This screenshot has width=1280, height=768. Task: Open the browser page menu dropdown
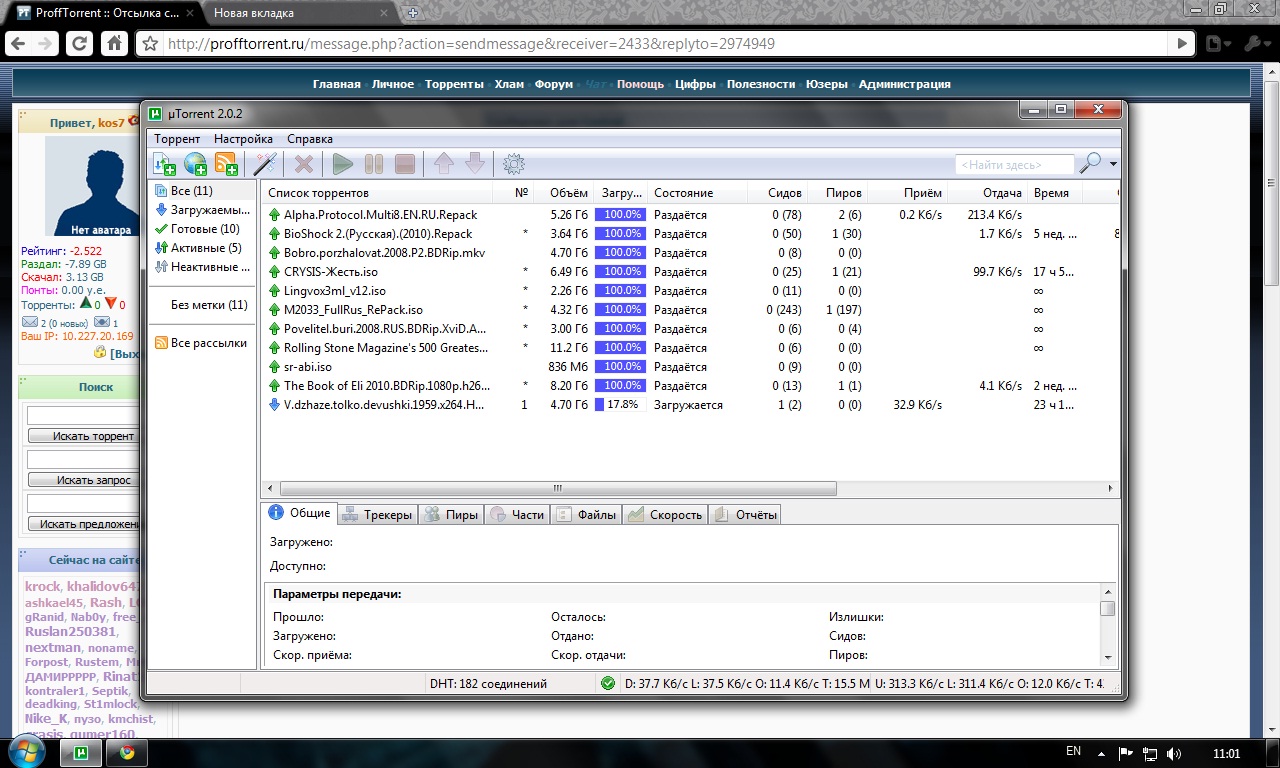click(1217, 44)
